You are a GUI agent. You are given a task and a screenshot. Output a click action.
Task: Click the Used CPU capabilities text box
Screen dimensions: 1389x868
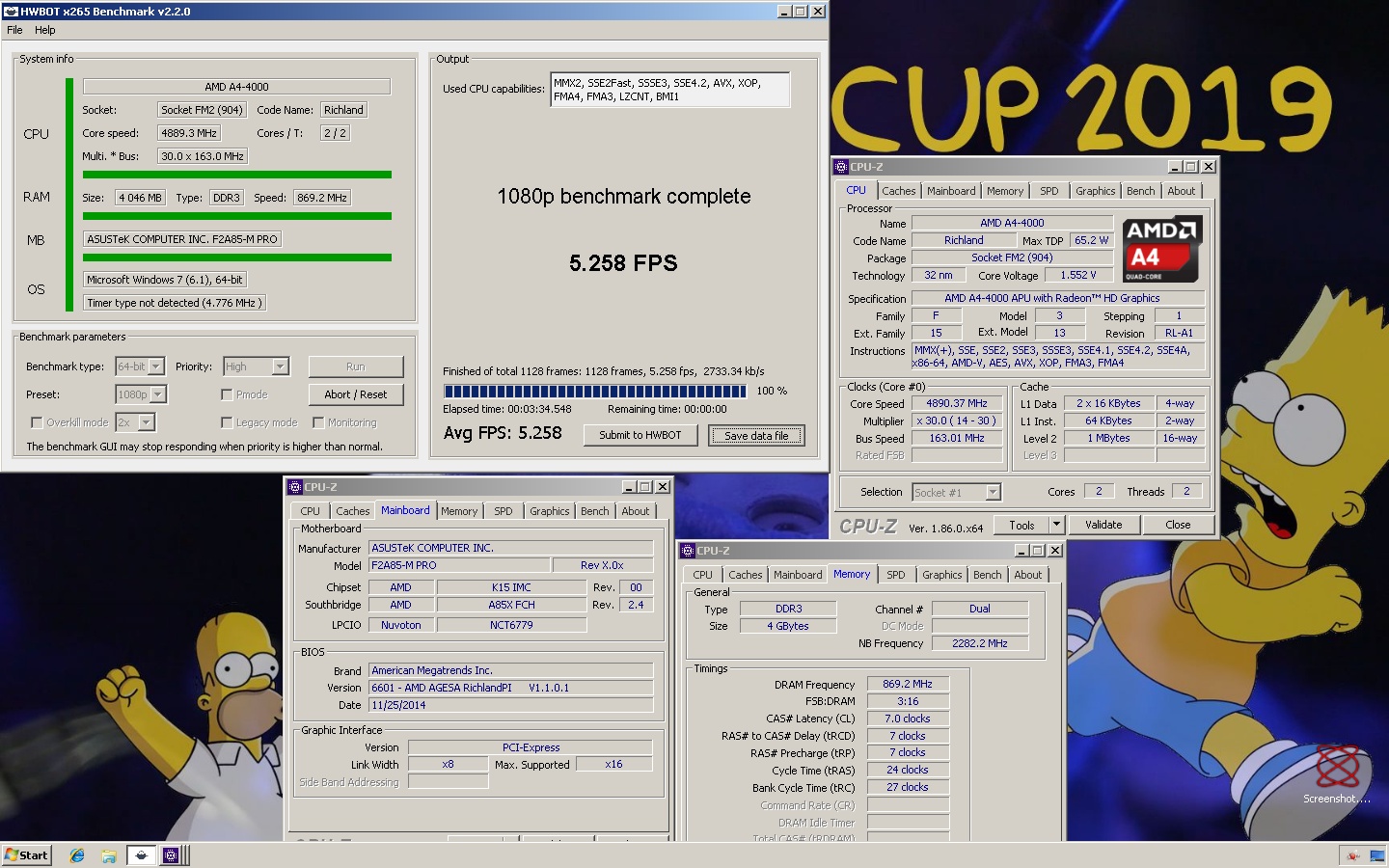[x=670, y=90]
